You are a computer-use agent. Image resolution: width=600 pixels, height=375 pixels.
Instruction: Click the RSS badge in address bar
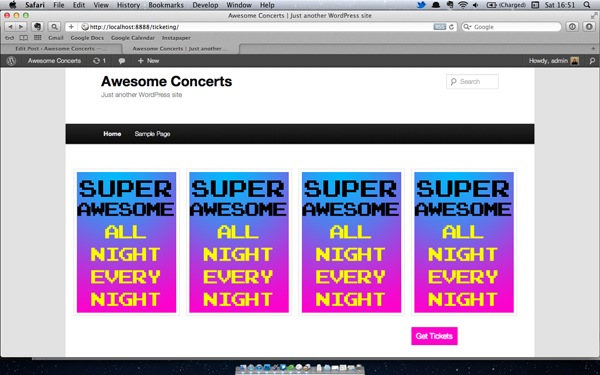(440, 27)
